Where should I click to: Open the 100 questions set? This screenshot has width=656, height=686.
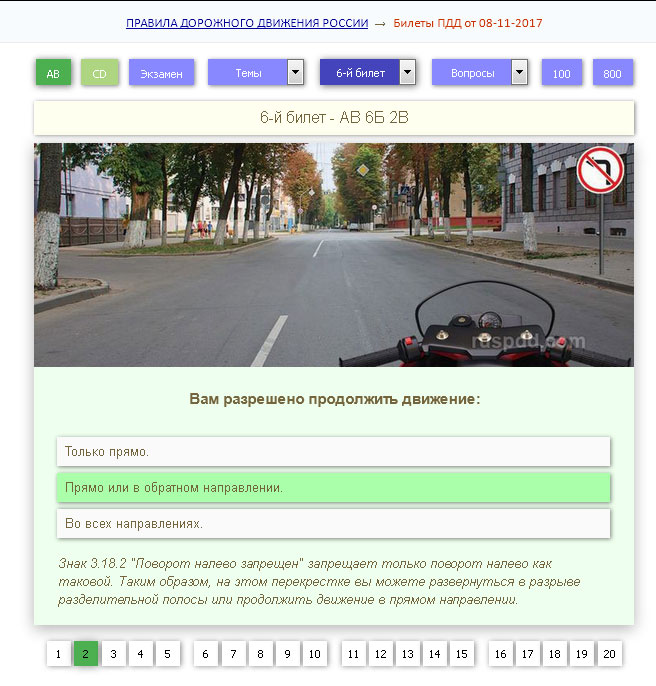pos(561,73)
